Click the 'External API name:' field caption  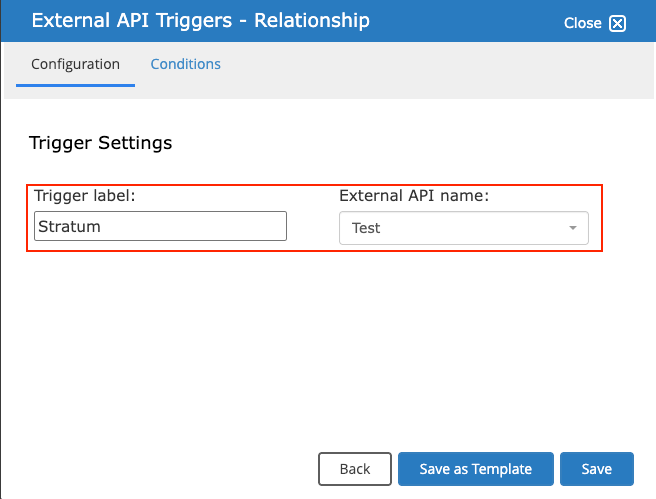coord(414,195)
